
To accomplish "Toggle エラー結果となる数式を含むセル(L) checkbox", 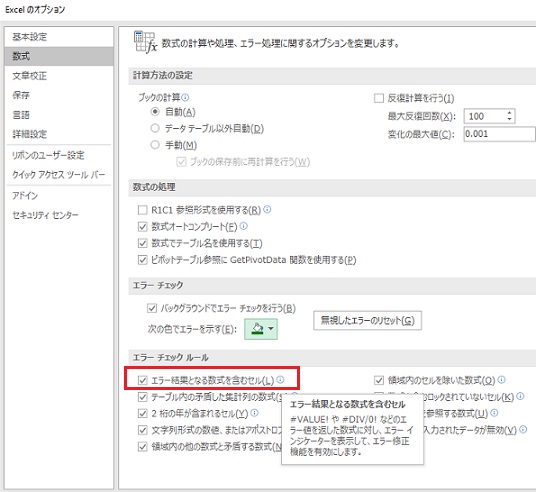I will coord(143,380).
